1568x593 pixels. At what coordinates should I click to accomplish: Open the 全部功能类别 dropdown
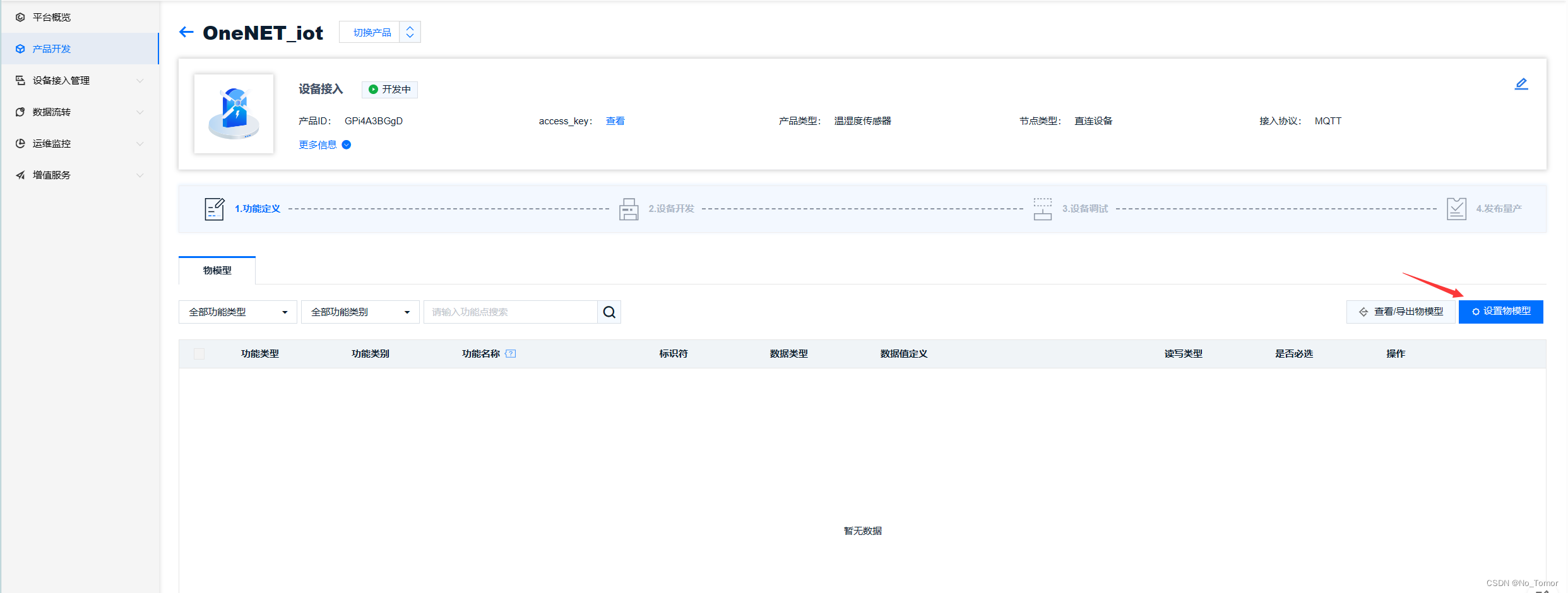click(360, 312)
